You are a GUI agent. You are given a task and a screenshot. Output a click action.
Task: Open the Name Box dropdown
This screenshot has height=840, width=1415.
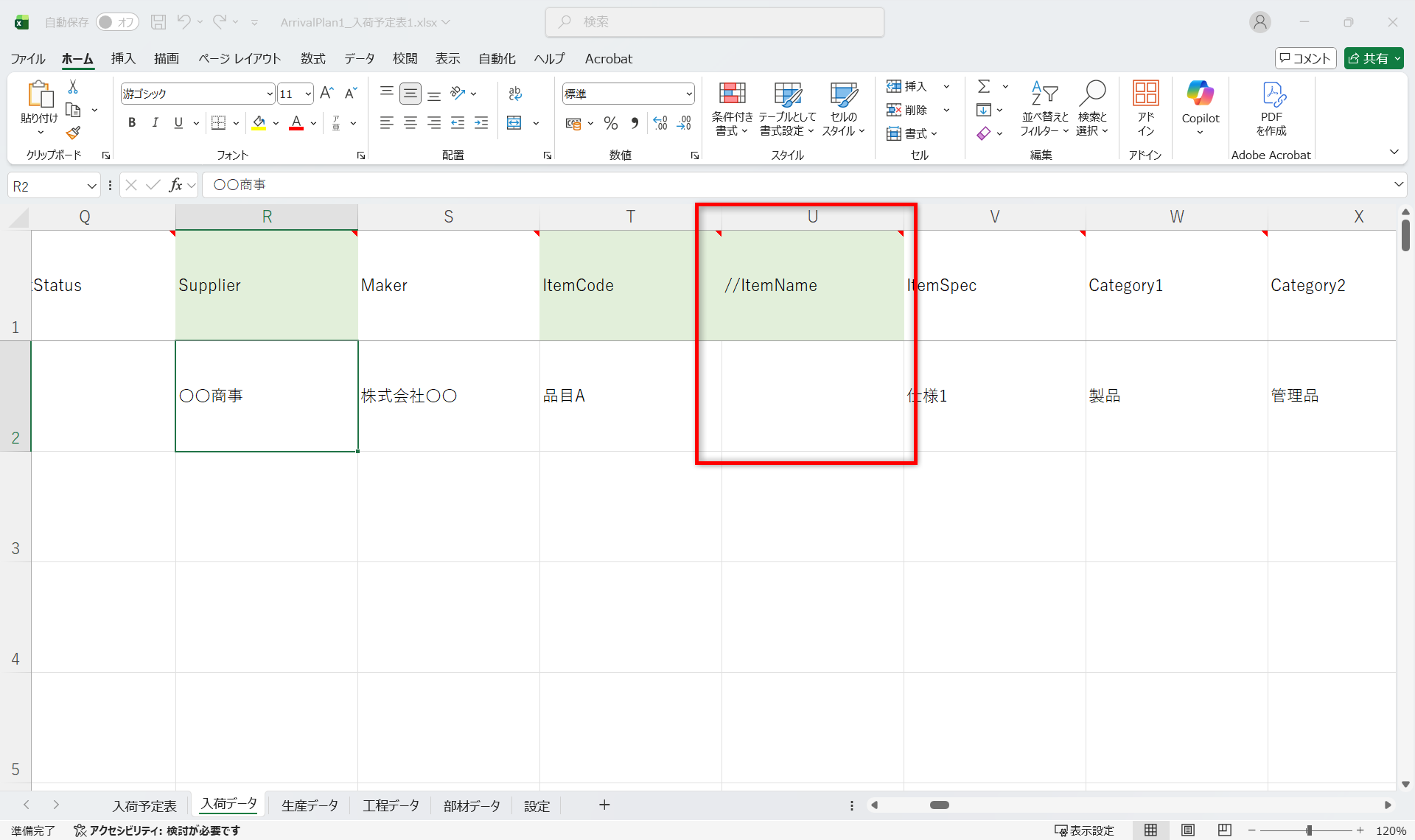click(91, 186)
